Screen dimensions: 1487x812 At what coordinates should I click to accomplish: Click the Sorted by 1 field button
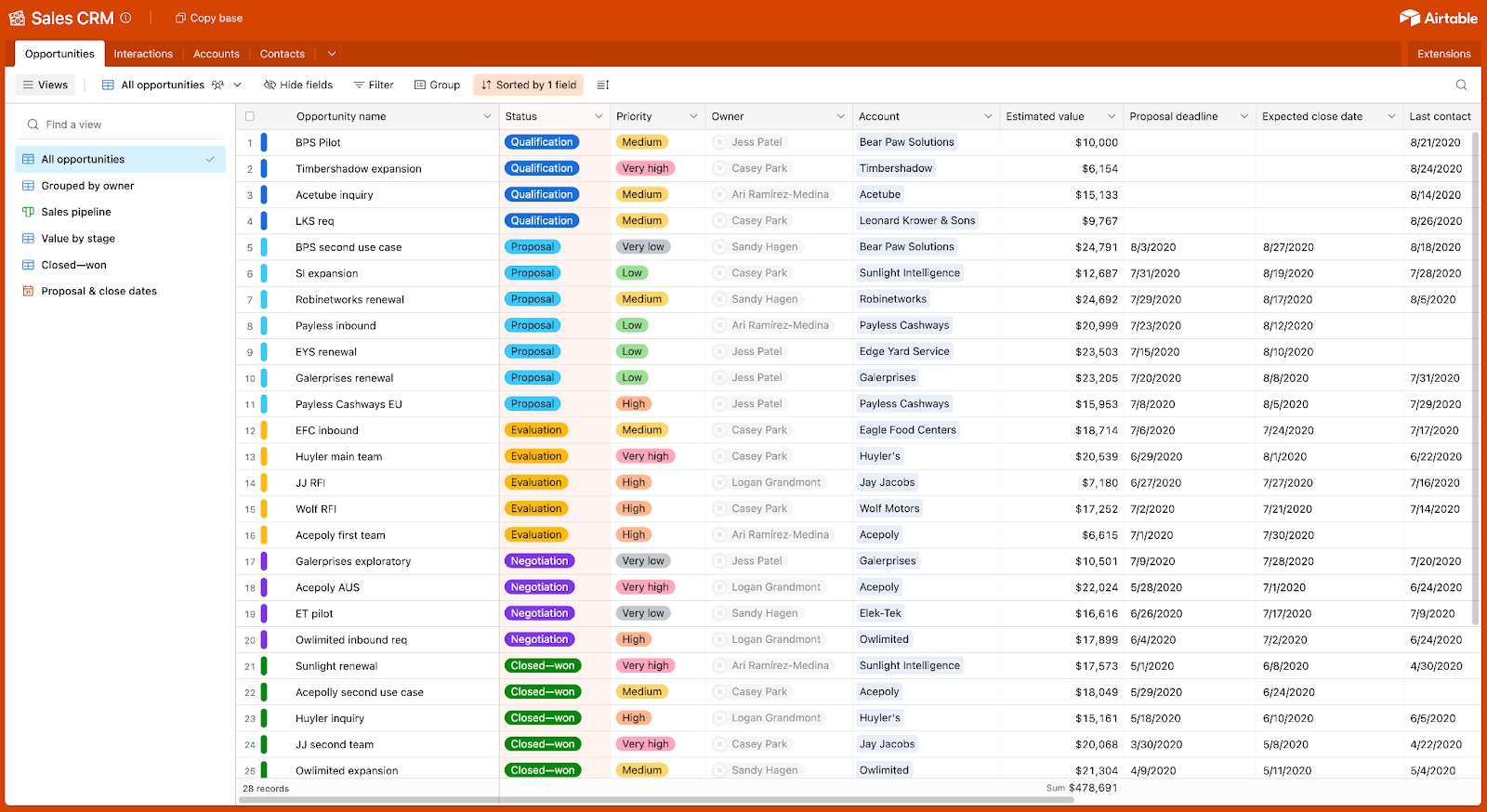tap(528, 85)
